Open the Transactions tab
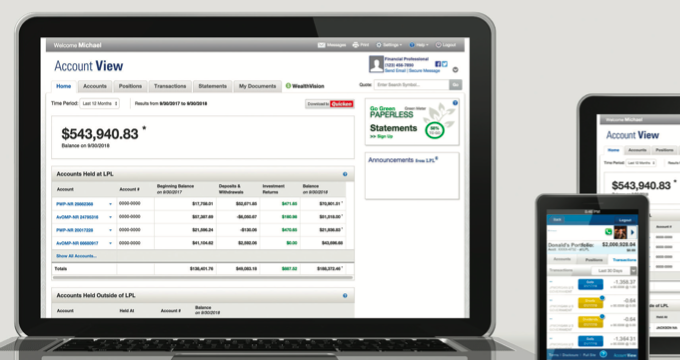 [x=170, y=86]
